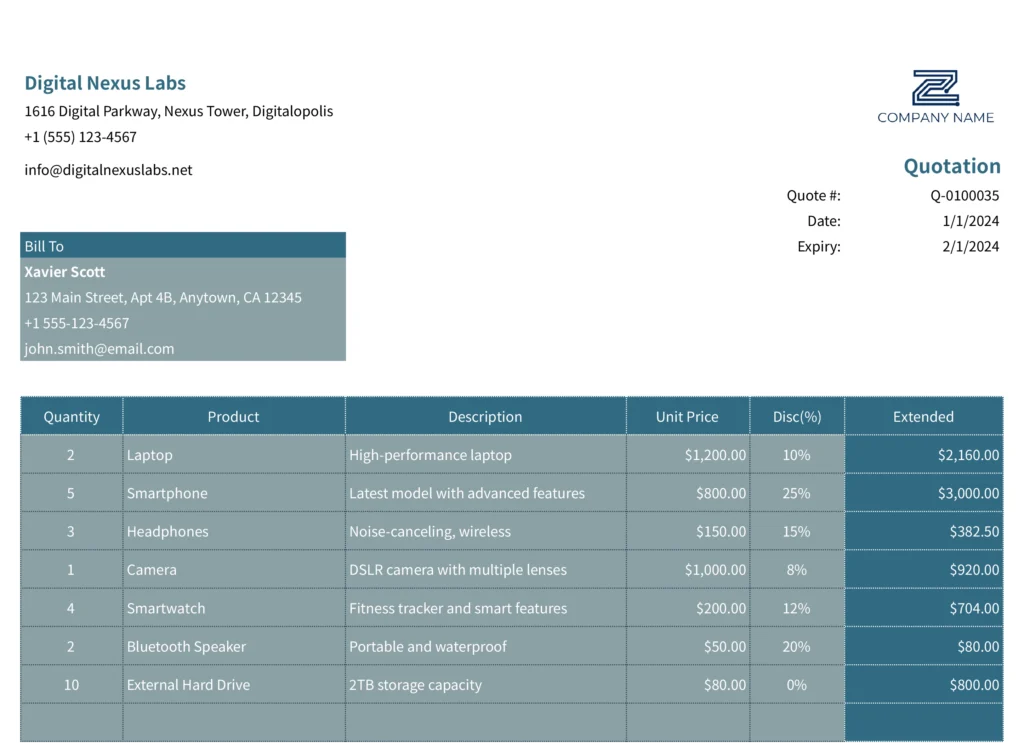The image size is (1024, 743).
Task: Click the Smartphone quantity 5 cell
Action: 71,493
